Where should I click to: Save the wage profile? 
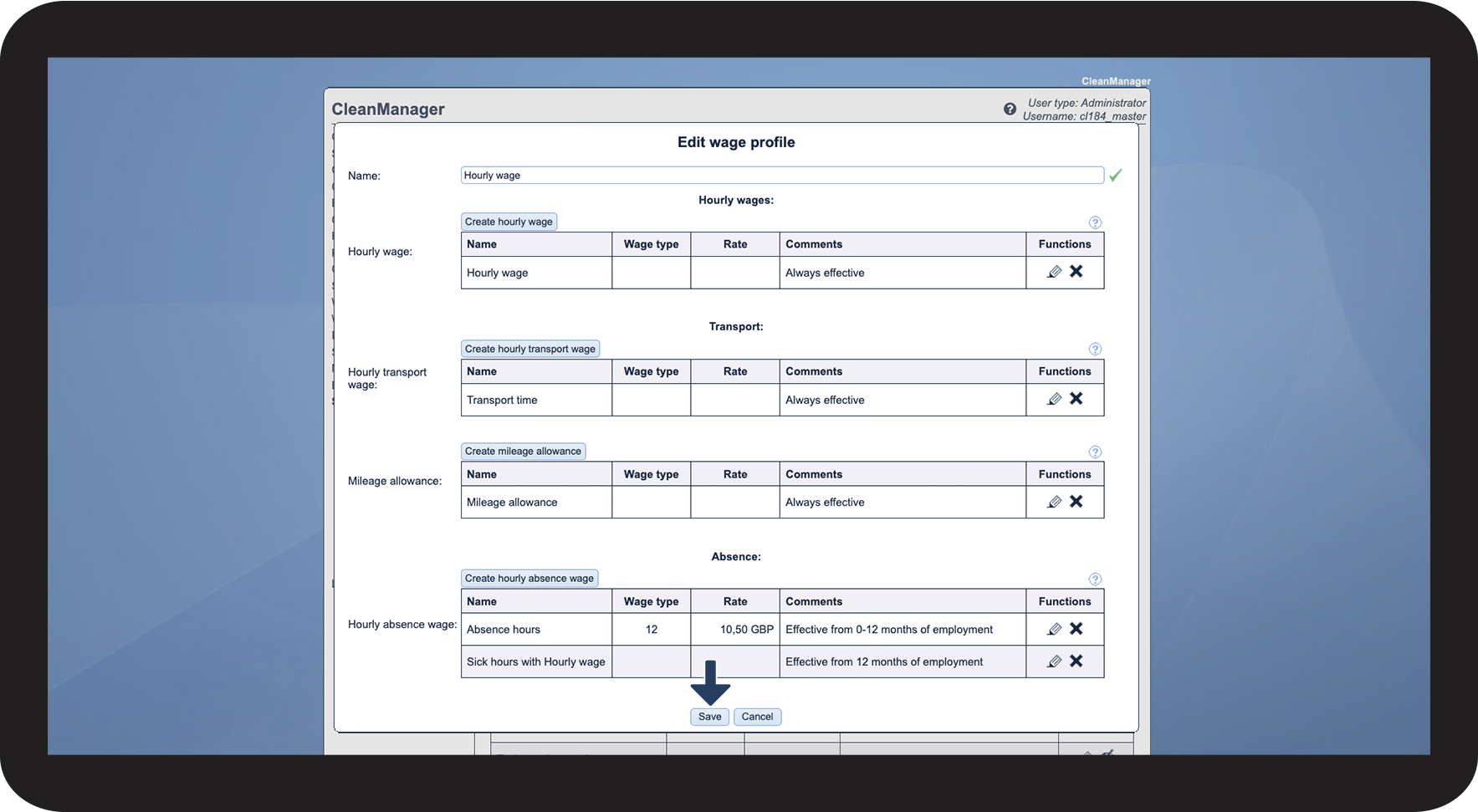pos(709,717)
